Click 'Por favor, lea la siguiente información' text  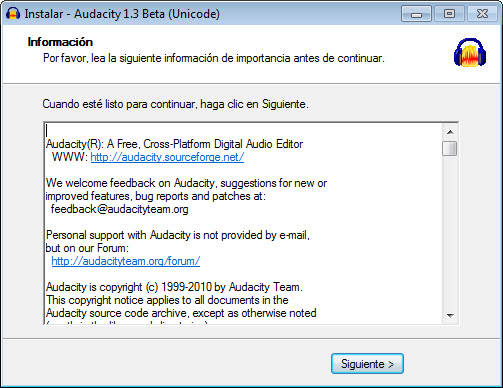click(214, 58)
